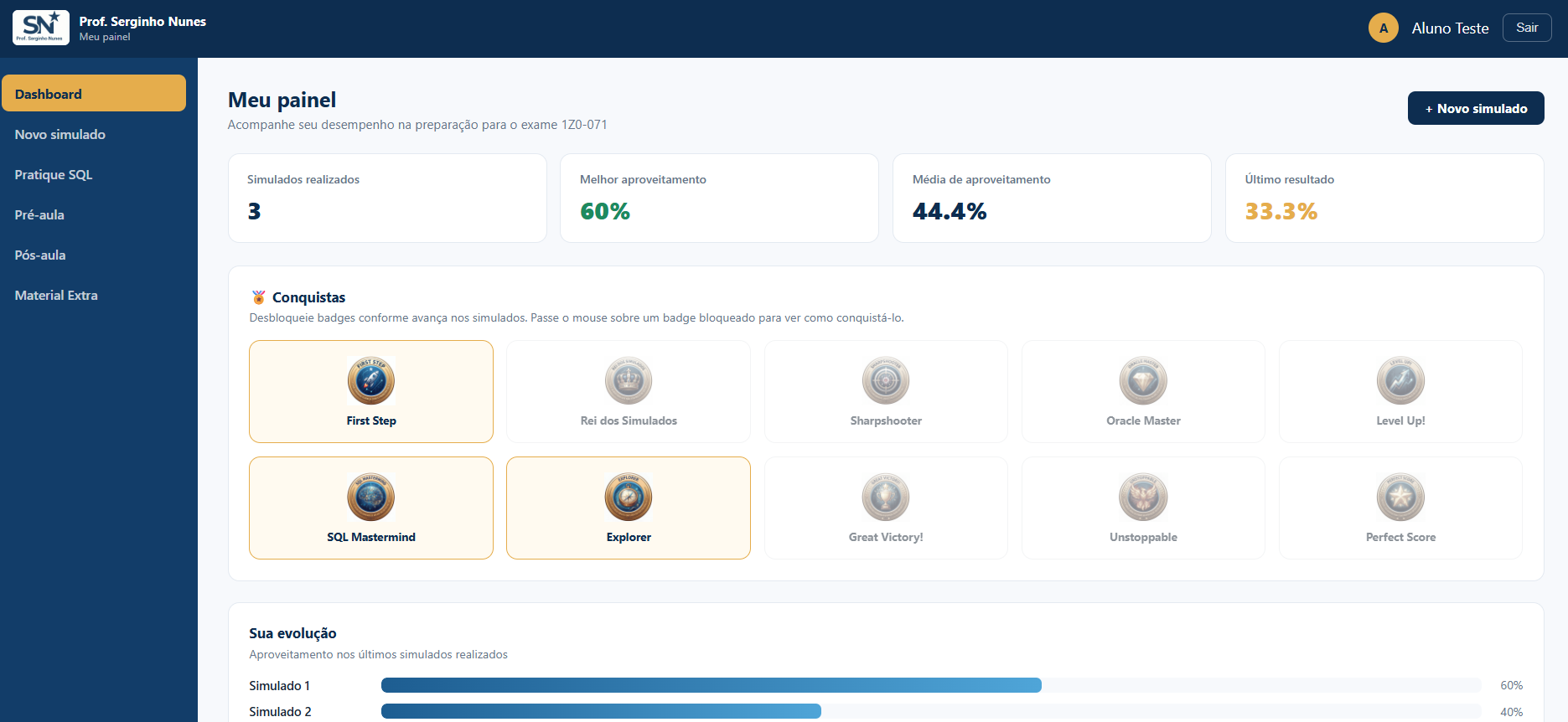Screen dimensions: 1568x722
Task: Click the Unstoppable badge icon
Action: click(x=1143, y=498)
